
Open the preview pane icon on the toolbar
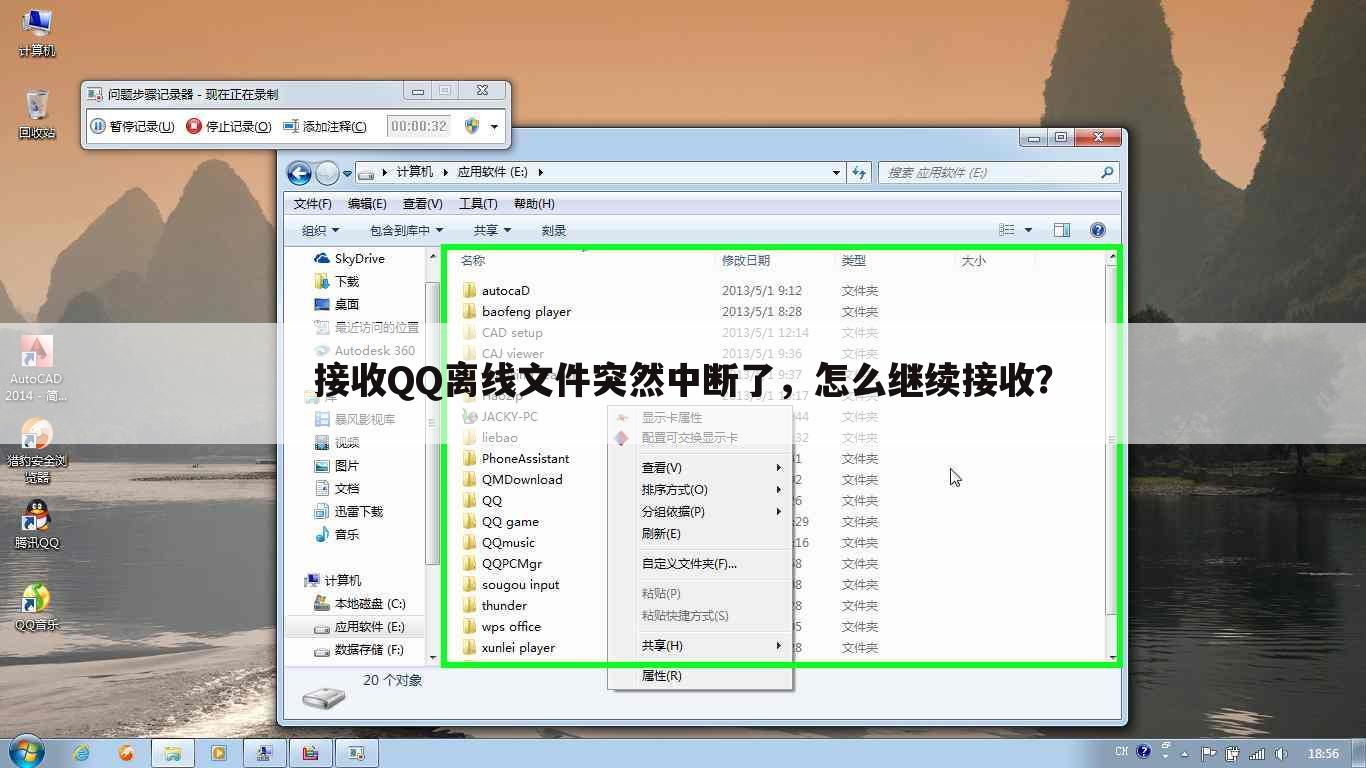(x=1062, y=229)
